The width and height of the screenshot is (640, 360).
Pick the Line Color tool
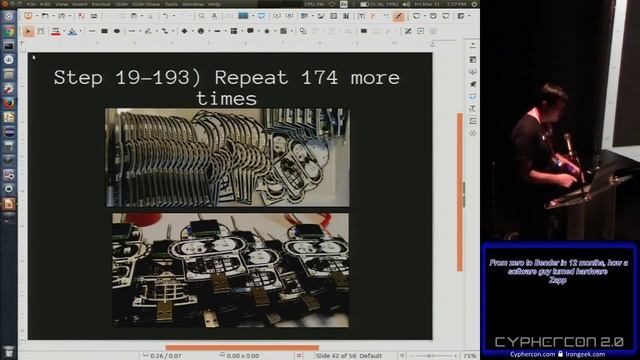pyautogui.click(x=56, y=31)
